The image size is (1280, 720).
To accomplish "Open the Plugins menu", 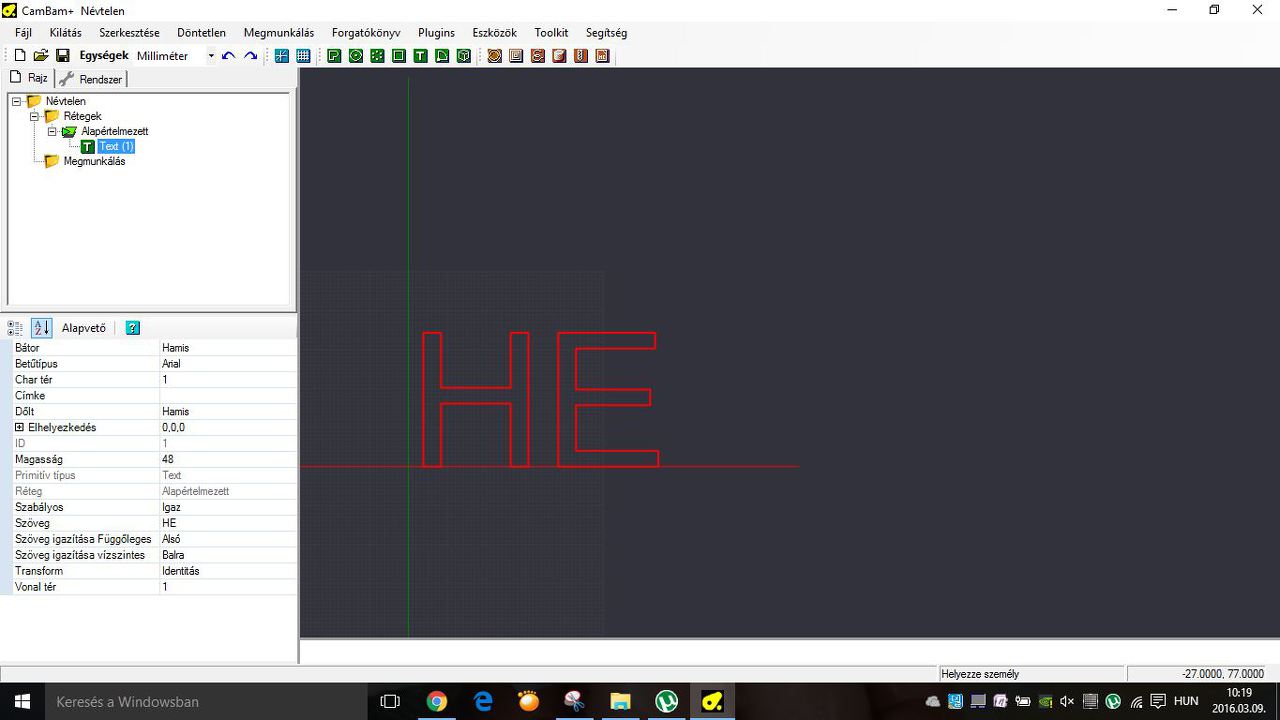I will (437, 33).
